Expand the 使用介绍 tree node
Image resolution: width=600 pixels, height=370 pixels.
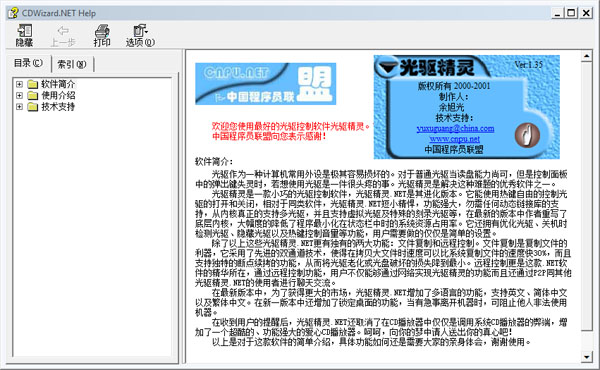[19, 95]
